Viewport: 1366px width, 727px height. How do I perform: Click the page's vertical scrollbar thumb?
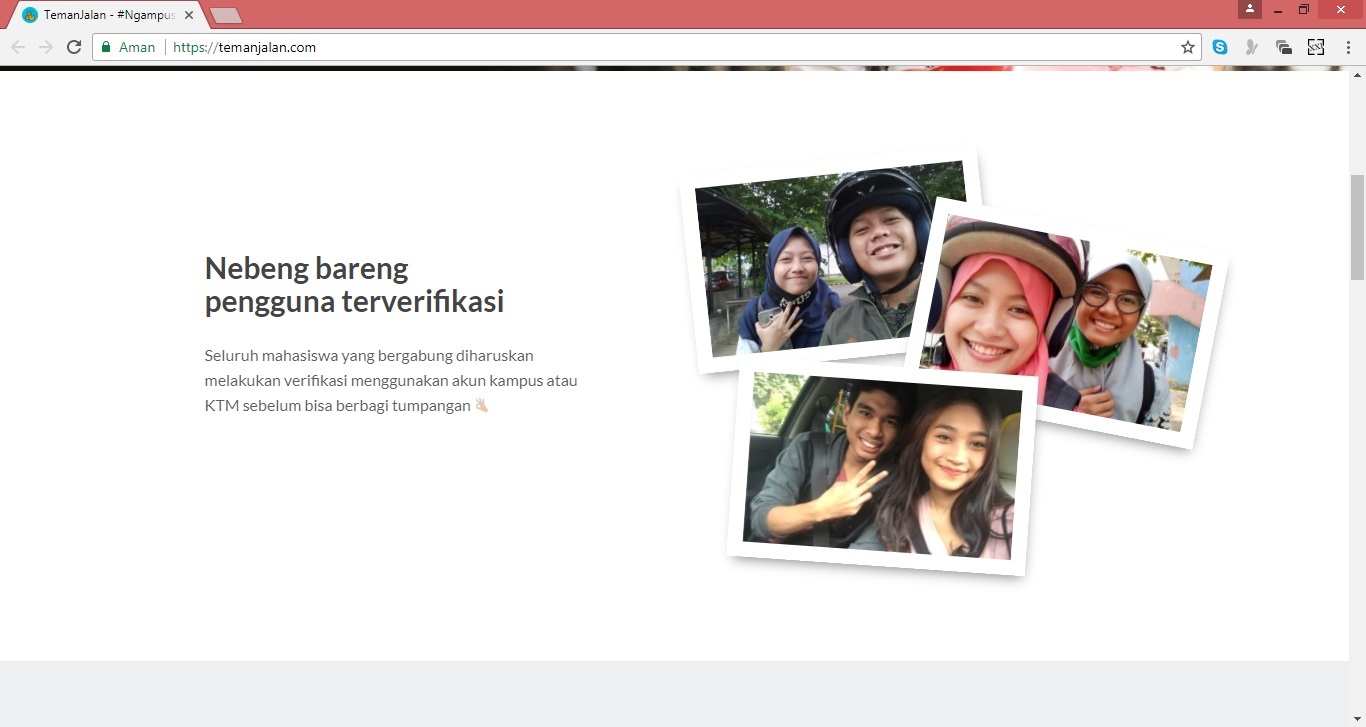click(x=1357, y=227)
